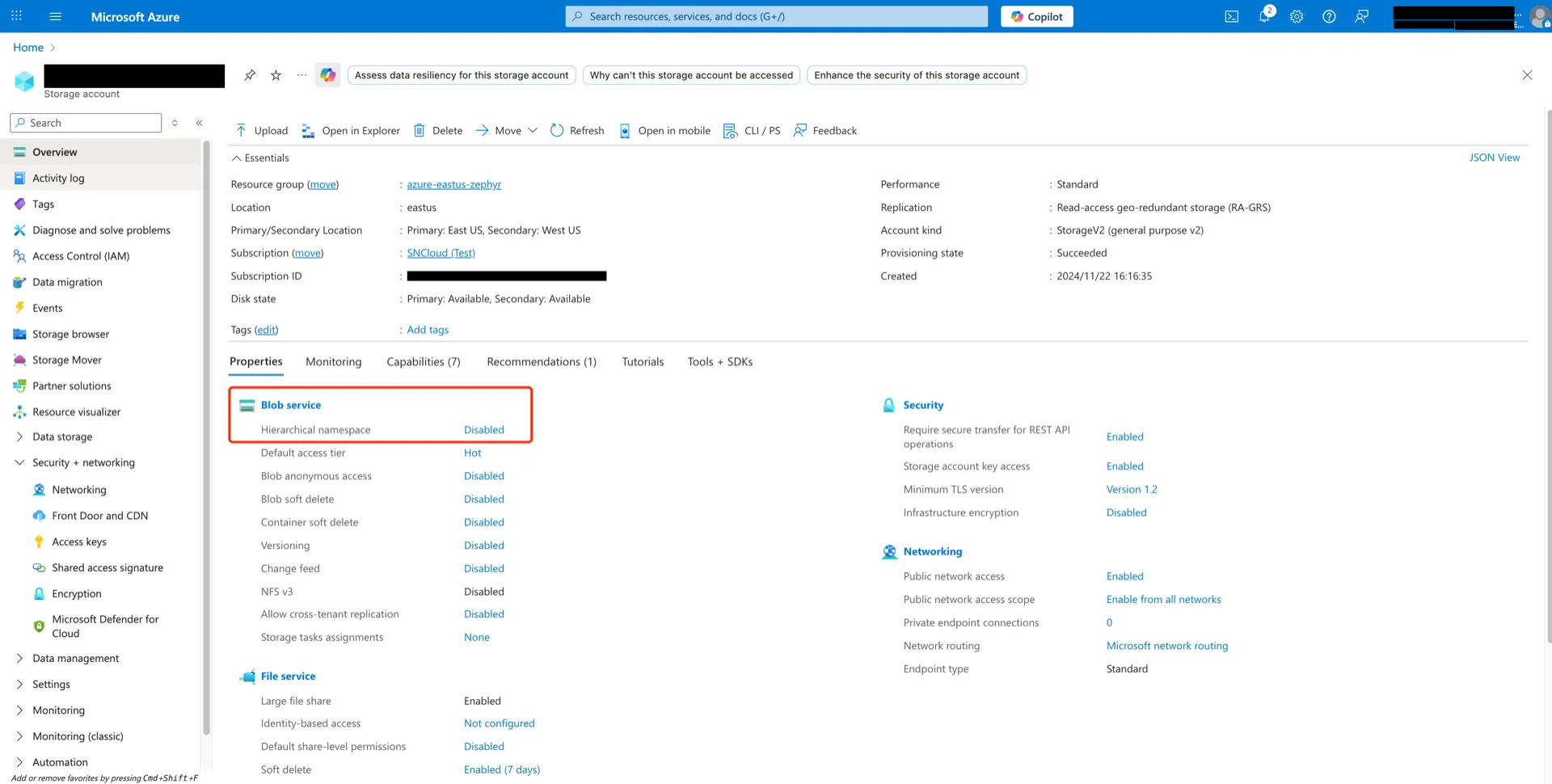Click the sidebar vertical scrollbar
Viewport: 1552px width, 784px height.
[206, 436]
